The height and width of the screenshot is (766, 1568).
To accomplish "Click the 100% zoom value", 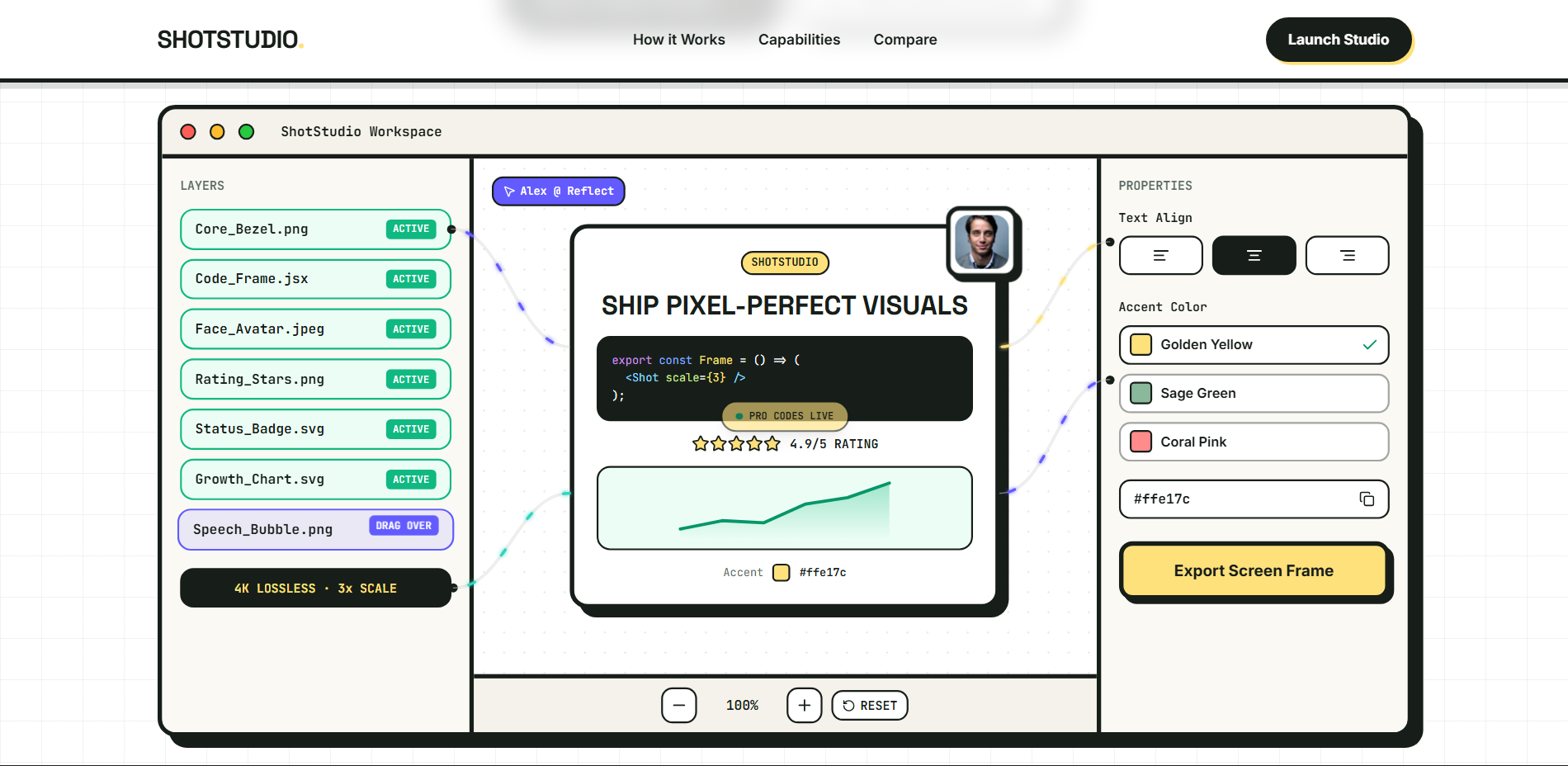I will pos(742,706).
